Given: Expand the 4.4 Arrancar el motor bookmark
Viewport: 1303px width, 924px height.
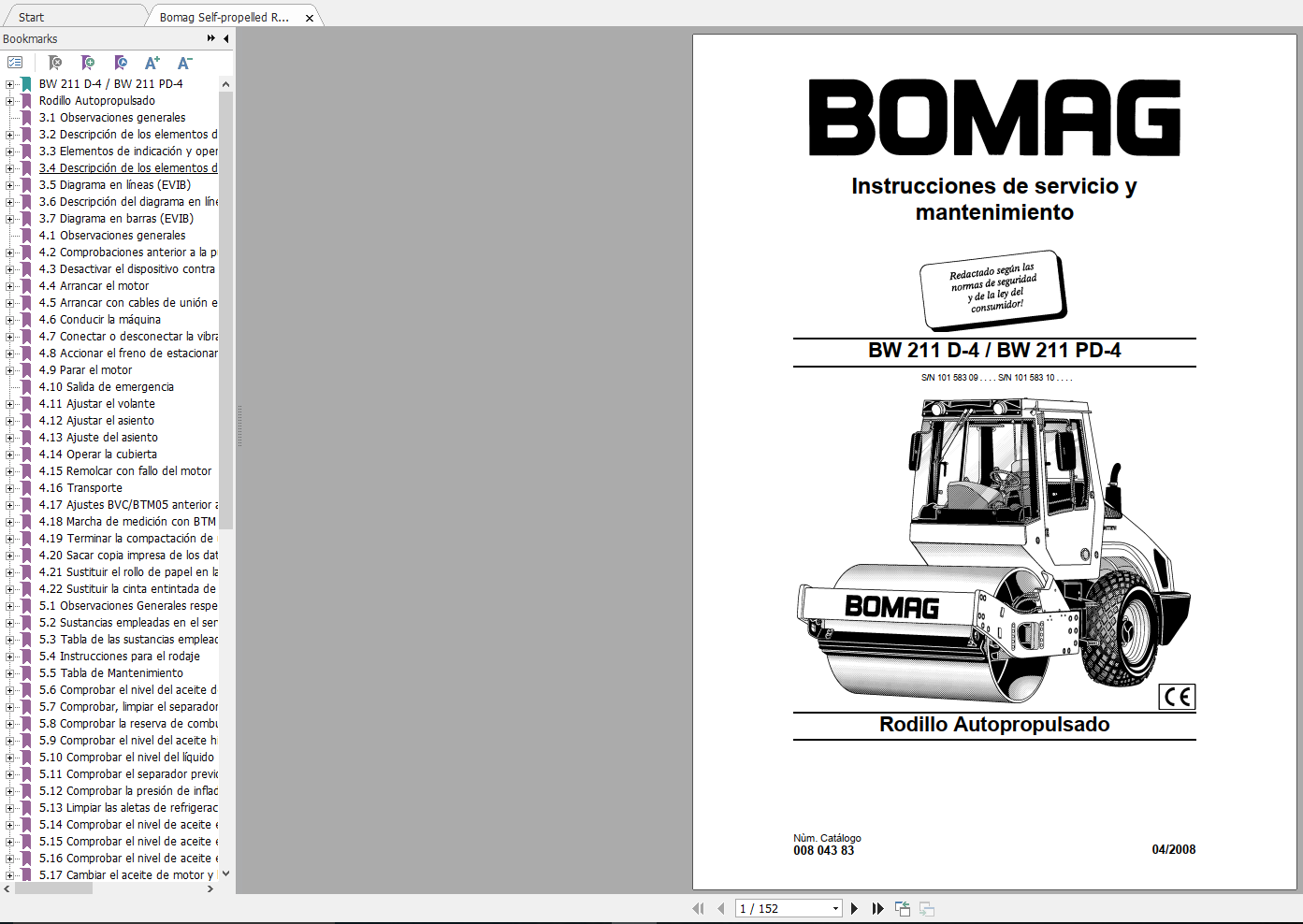Looking at the screenshot, I should coord(9,286).
